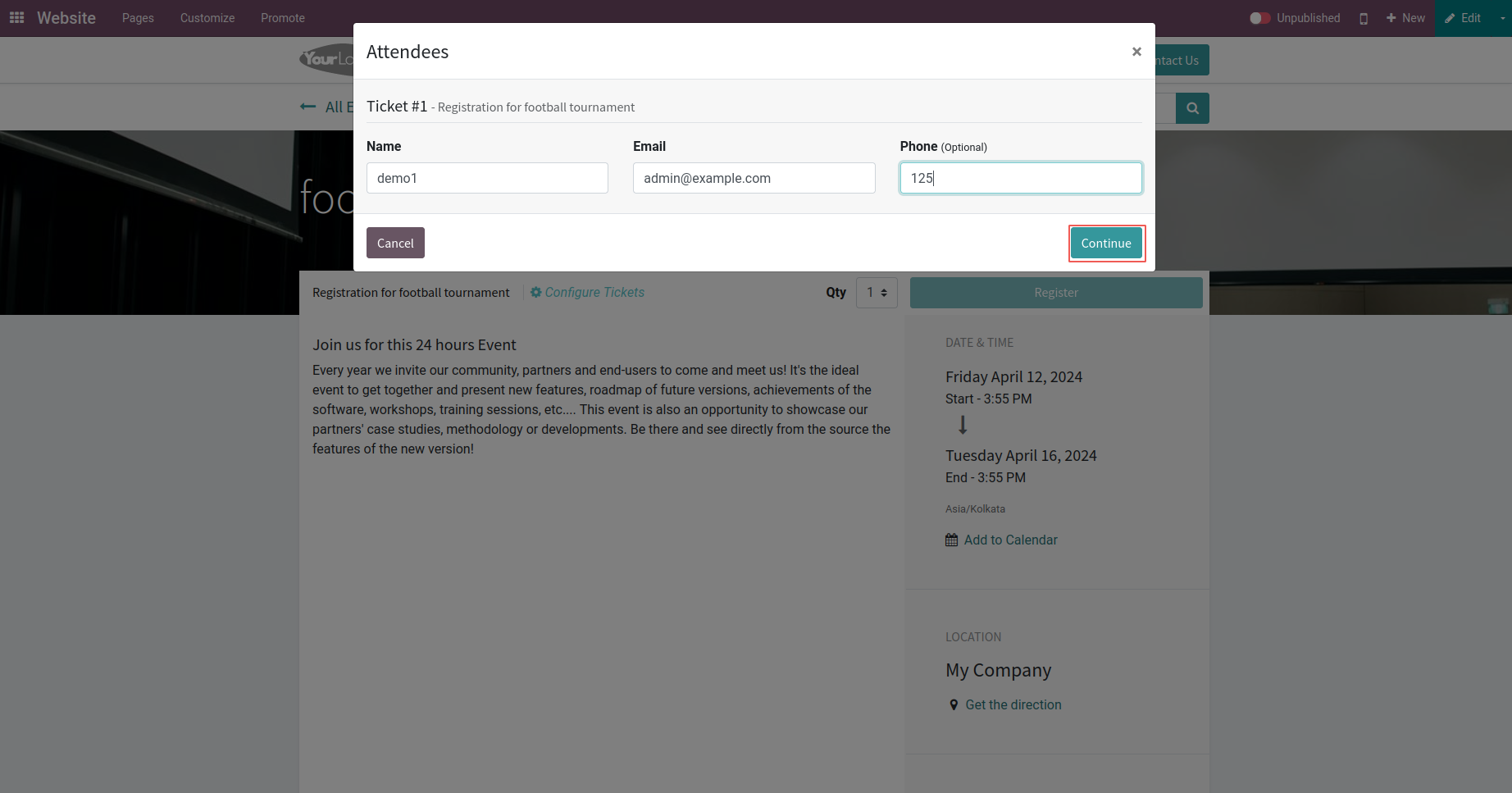Click the calendar icon beside Add to Calendar
Viewport: 1512px width, 793px height.
tap(951, 540)
